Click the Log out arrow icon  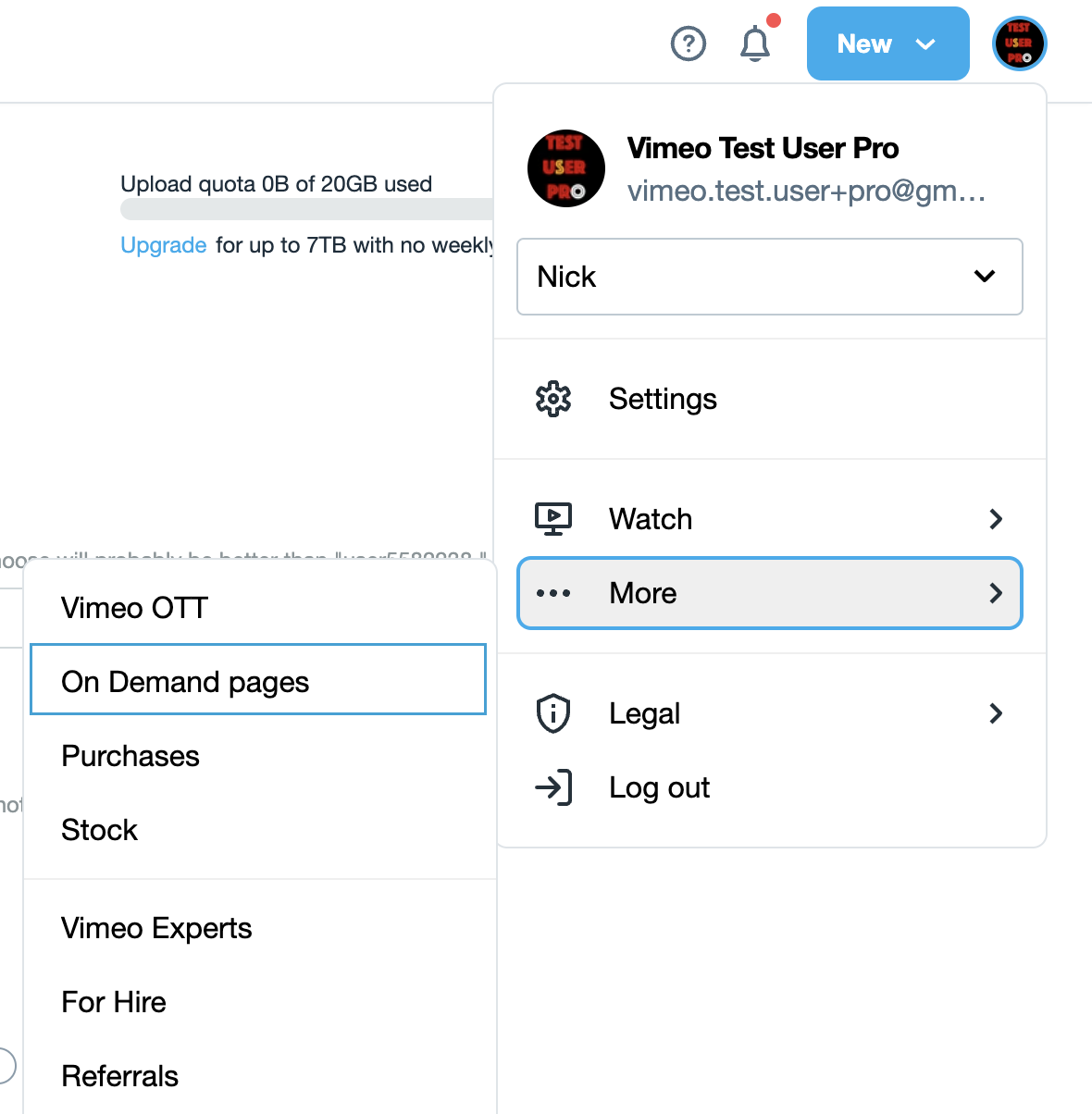coord(553,787)
